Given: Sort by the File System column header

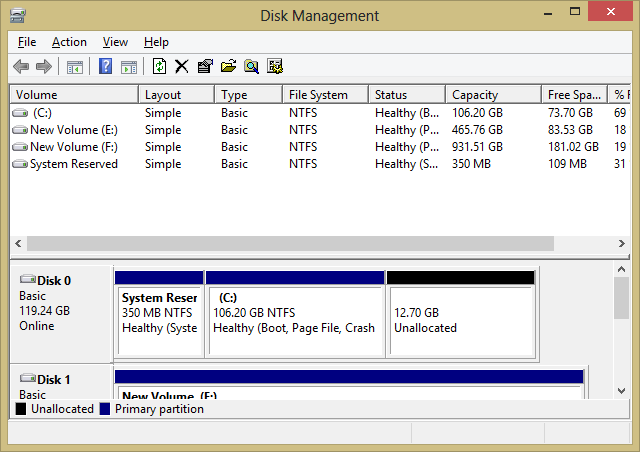Looking at the screenshot, I should tap(318, 95).
